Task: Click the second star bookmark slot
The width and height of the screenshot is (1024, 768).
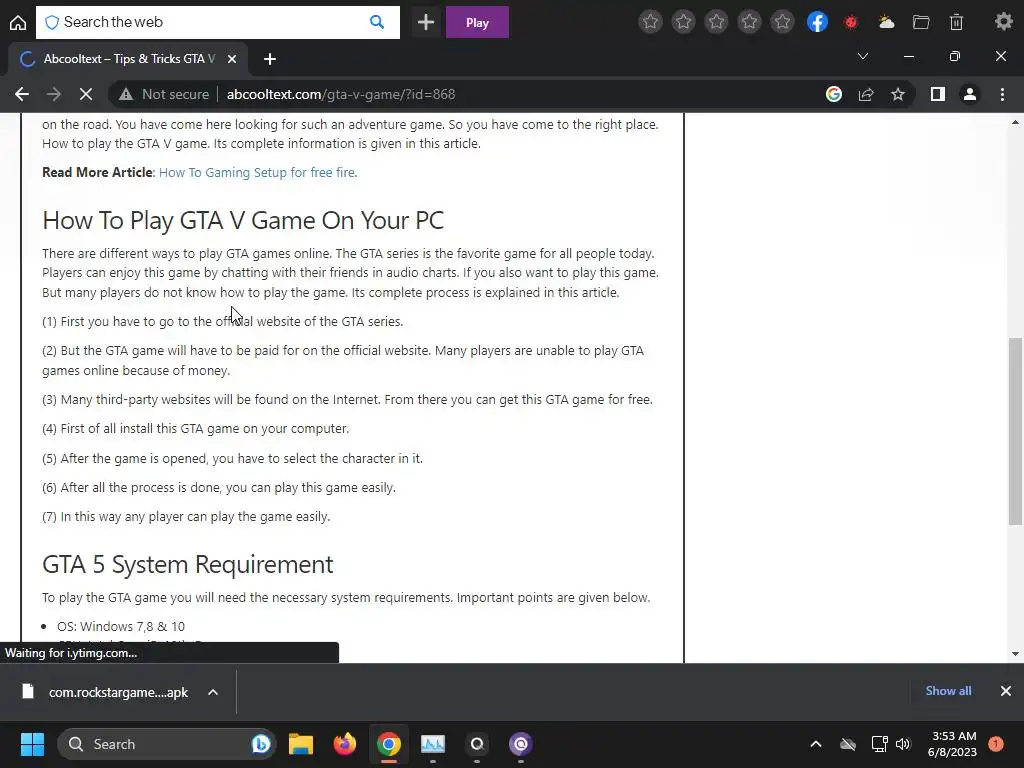Action: [x=684, y=22]
